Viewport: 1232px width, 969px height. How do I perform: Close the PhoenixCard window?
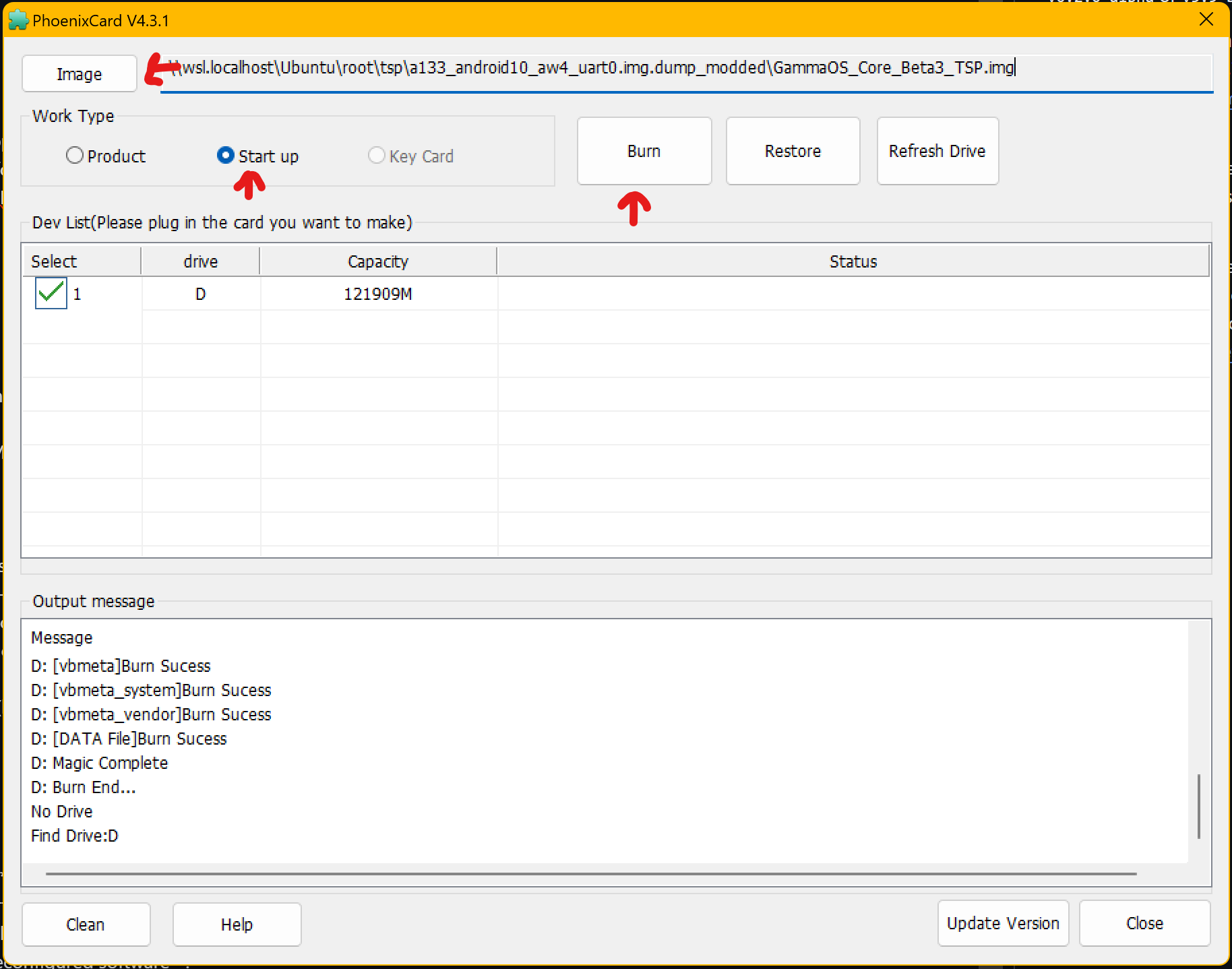click(x=1206, y=20)
